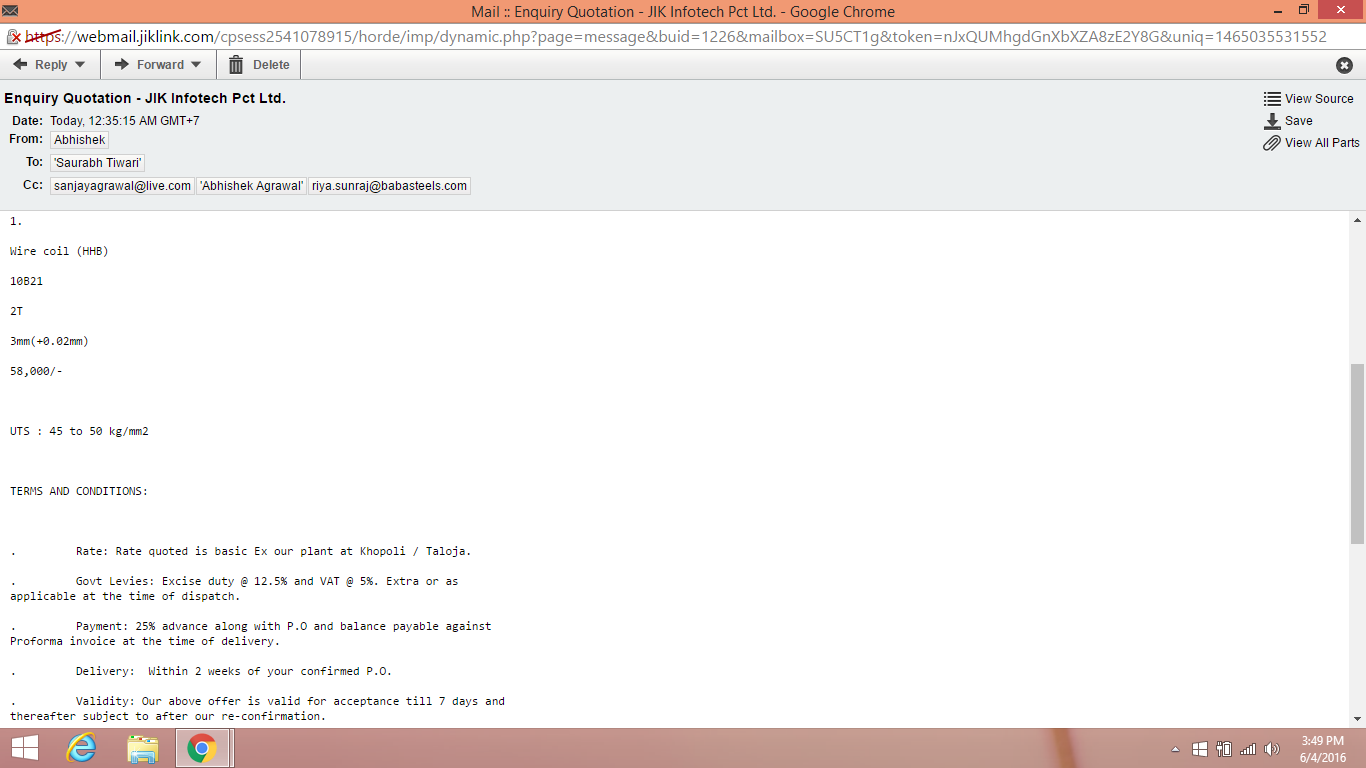Click the Save download icon

click(1272, 121)
